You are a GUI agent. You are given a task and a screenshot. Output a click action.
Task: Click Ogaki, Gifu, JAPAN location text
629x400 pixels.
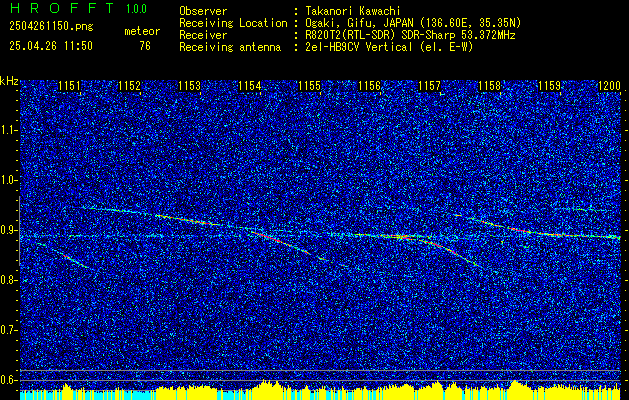pos(413,23)
